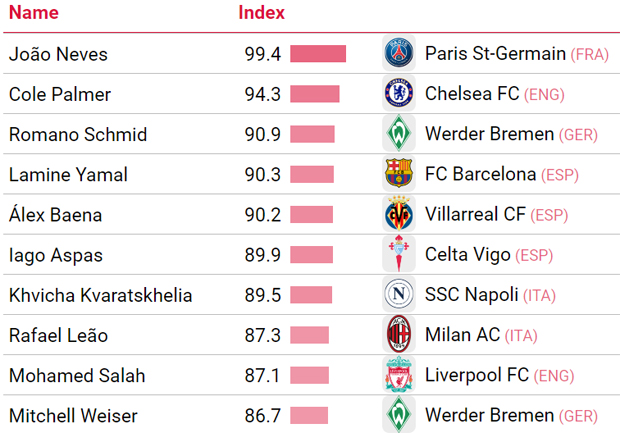
Task: Click the FC Barcelona club crest
Action: pos(399,174)
